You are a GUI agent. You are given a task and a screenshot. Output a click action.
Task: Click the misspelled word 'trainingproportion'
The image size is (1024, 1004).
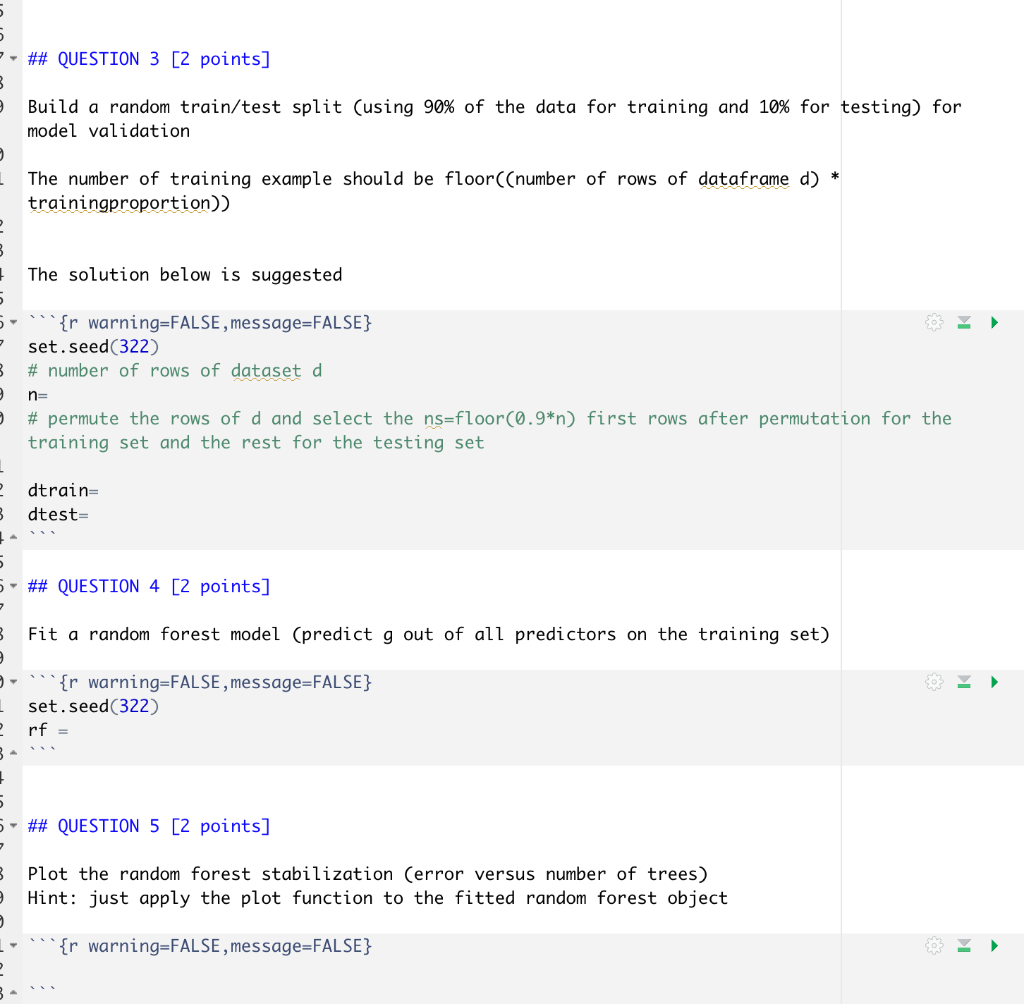(x=119, y=203)
